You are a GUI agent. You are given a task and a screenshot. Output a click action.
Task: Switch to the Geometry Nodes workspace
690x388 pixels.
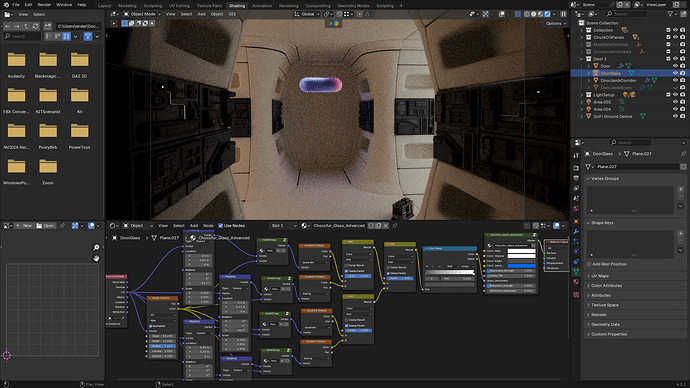pyautogui.click(x=353, y=6)
